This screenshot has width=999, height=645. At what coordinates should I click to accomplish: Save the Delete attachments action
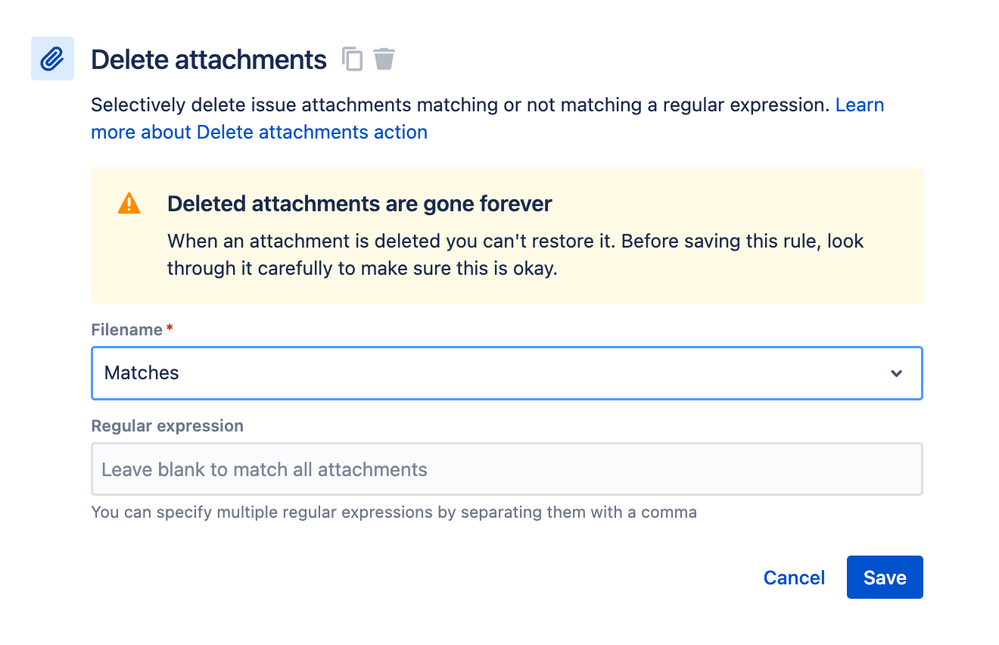click(884, 577)
